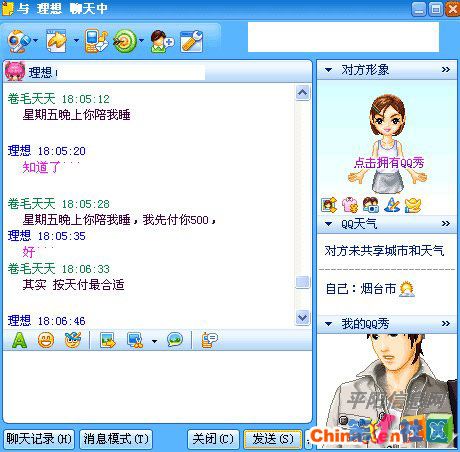Click the chat scene bubble icon

(175, 340)
